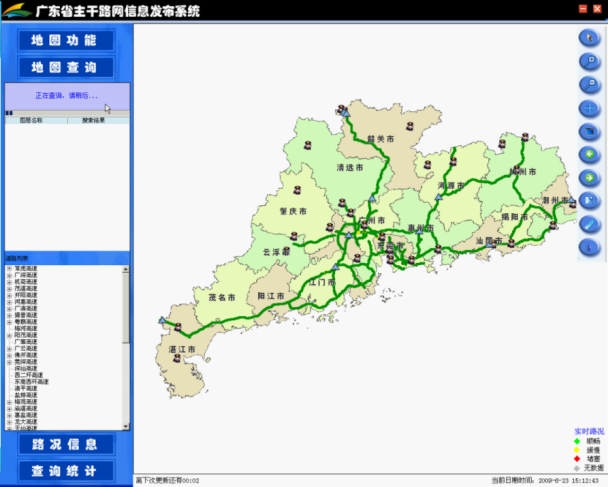608x487 pixels.
Task: Select 西二环高速 in the road list
Action: click(x=28, y=374)
